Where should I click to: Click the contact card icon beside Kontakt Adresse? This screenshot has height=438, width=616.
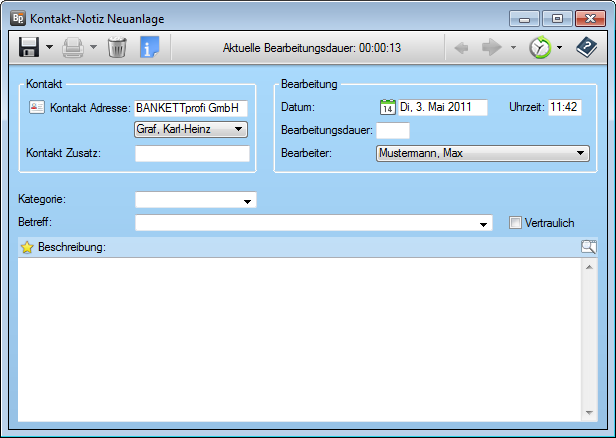pos(37,108)
